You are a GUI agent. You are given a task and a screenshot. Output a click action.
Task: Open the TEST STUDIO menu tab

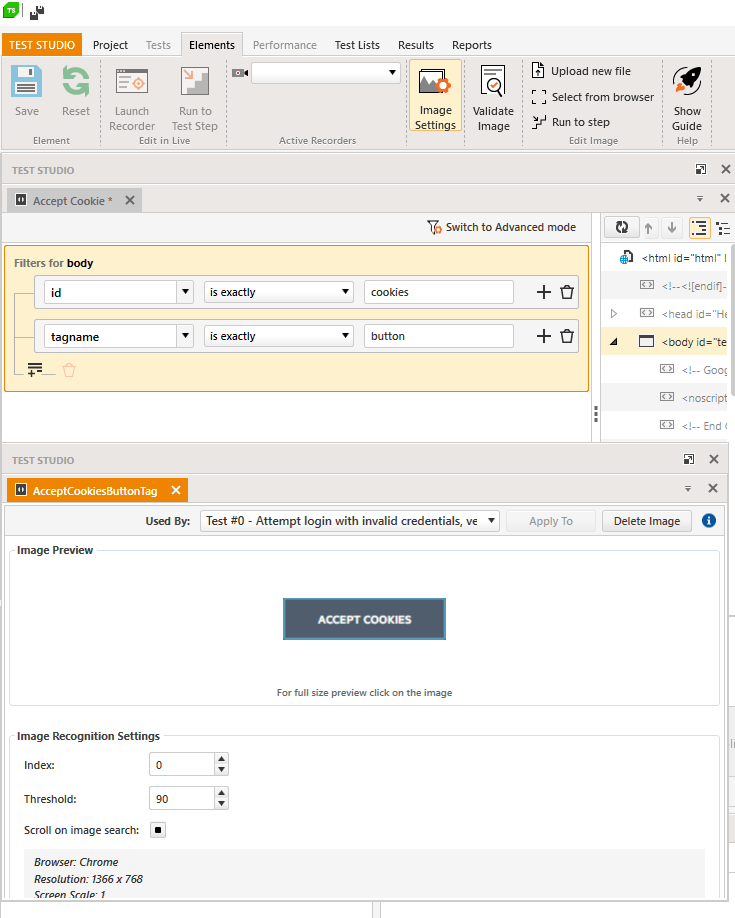42,45
